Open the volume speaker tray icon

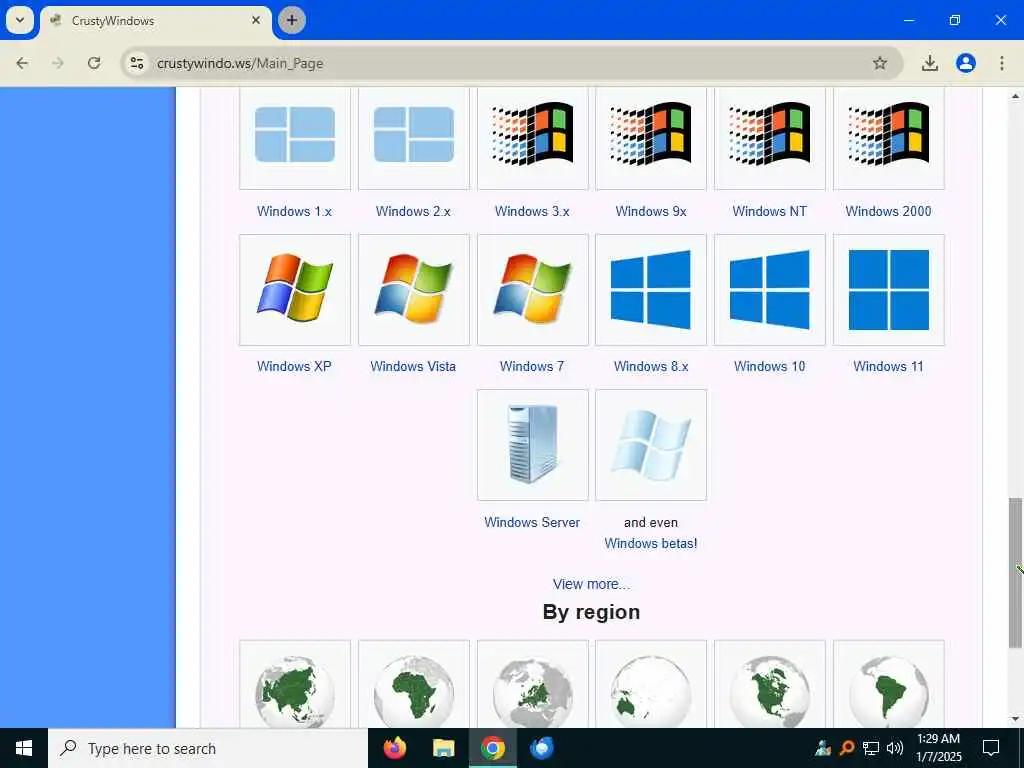(895, 748)
